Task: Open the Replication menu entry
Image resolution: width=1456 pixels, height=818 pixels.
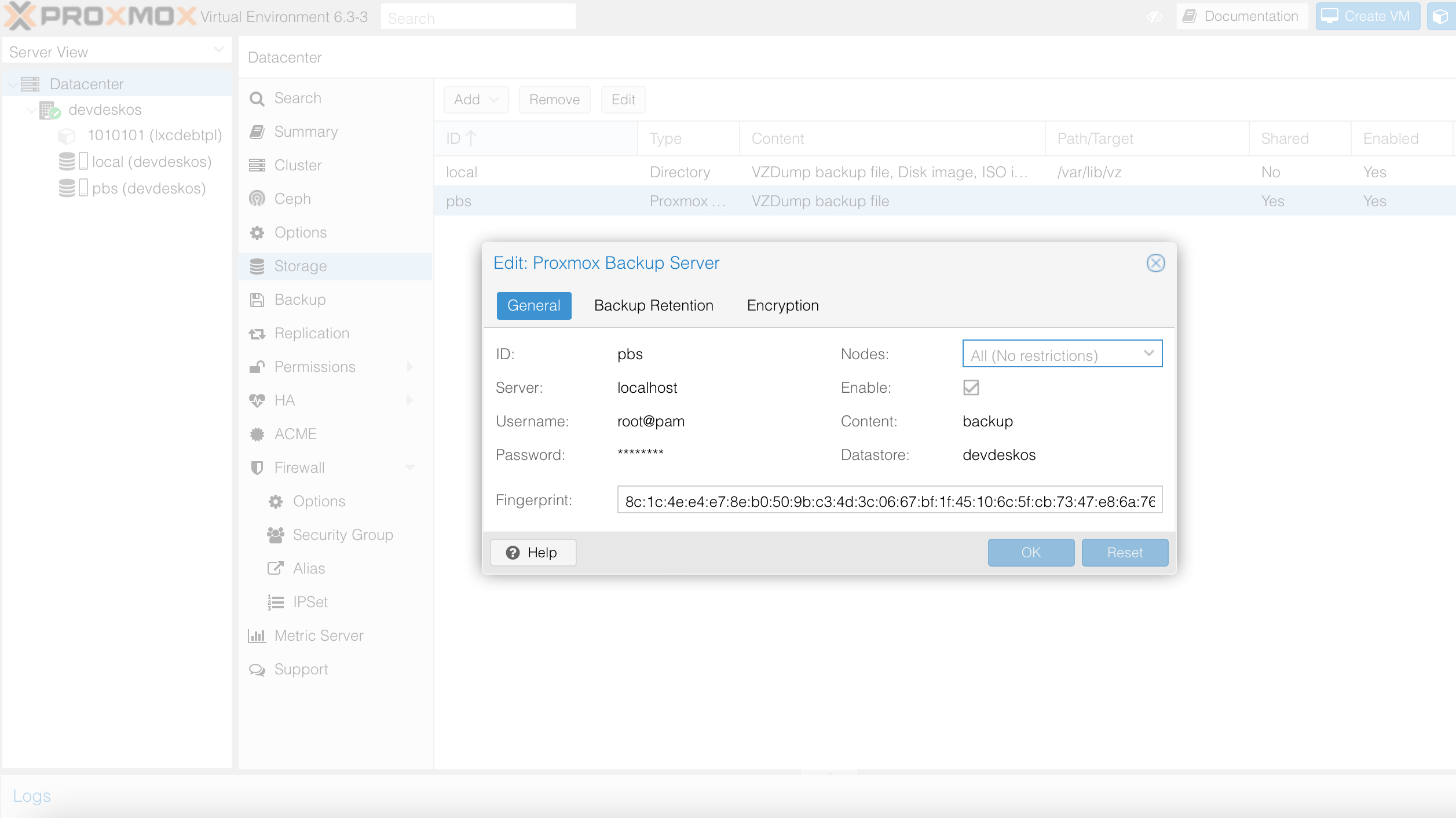Action: pyautogui.click(x=335, y=334)
